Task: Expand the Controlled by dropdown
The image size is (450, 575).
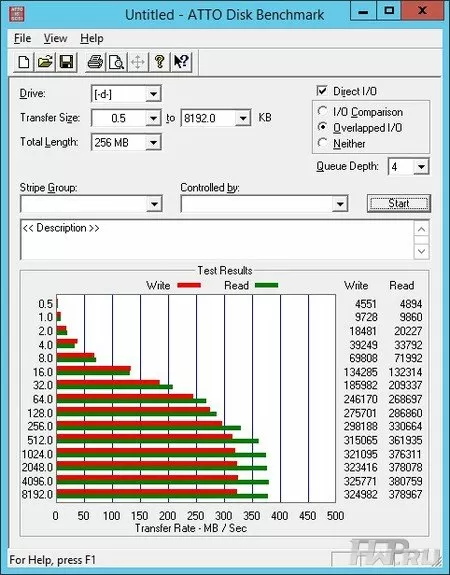Action: [340, 204]
